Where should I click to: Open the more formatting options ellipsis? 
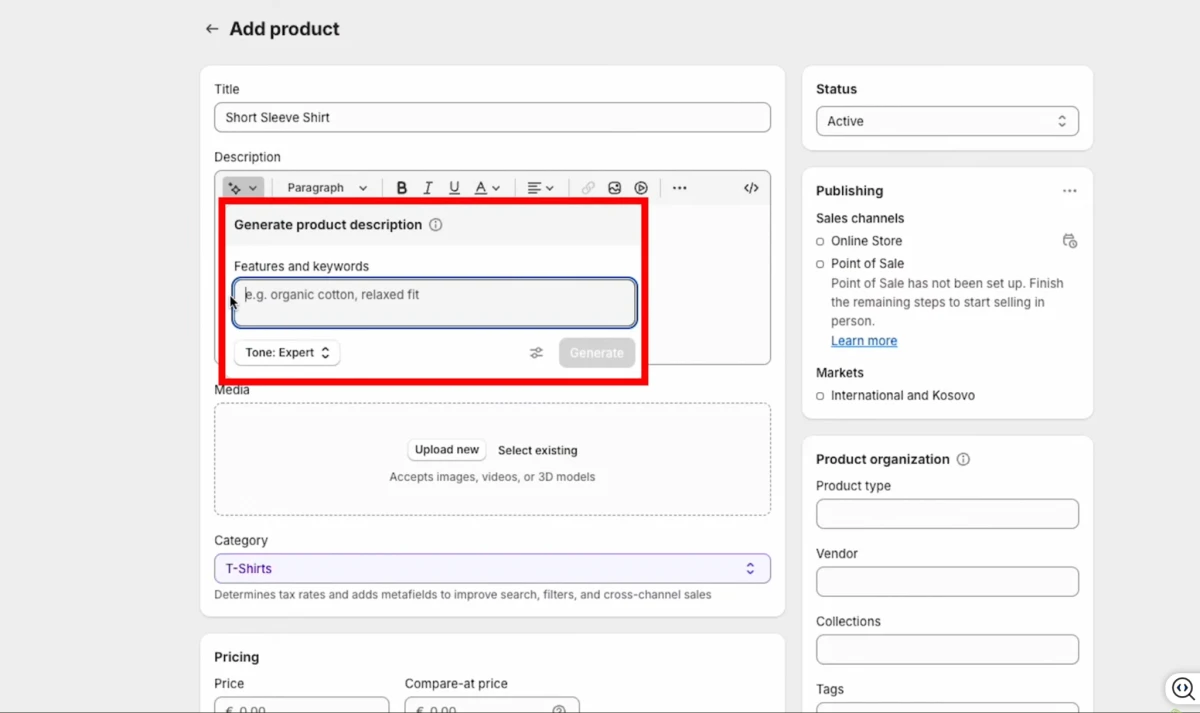coord(680,188)
